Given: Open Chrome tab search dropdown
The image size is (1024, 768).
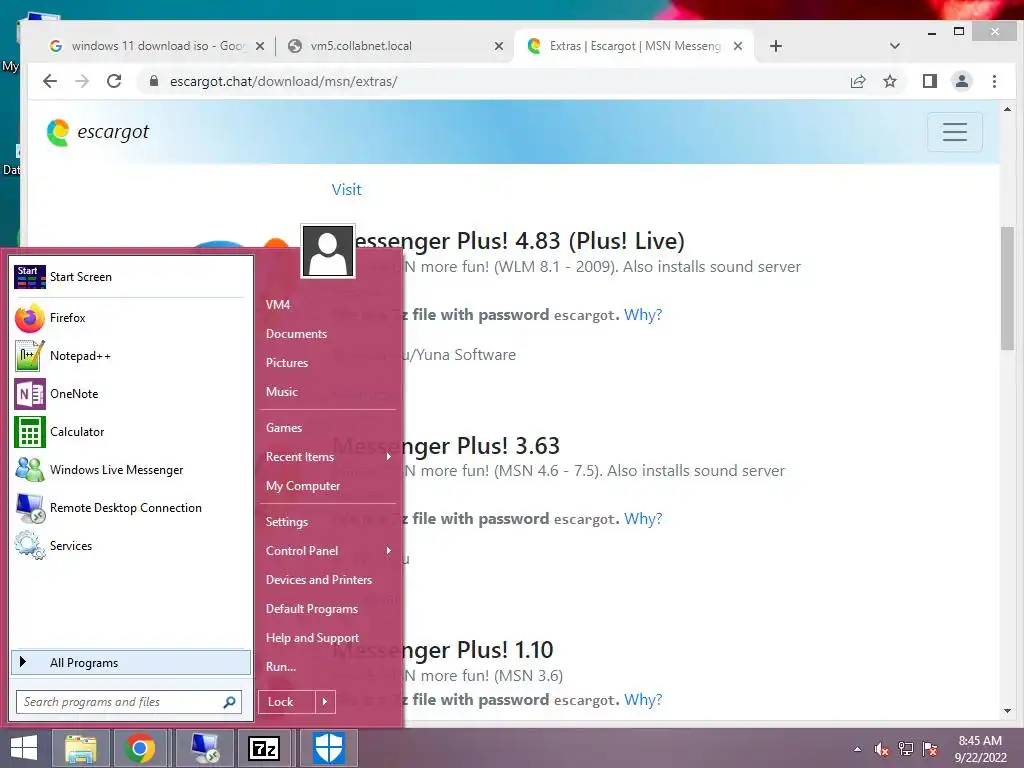Looking at the screenshot, I should (x=895, y=46).
